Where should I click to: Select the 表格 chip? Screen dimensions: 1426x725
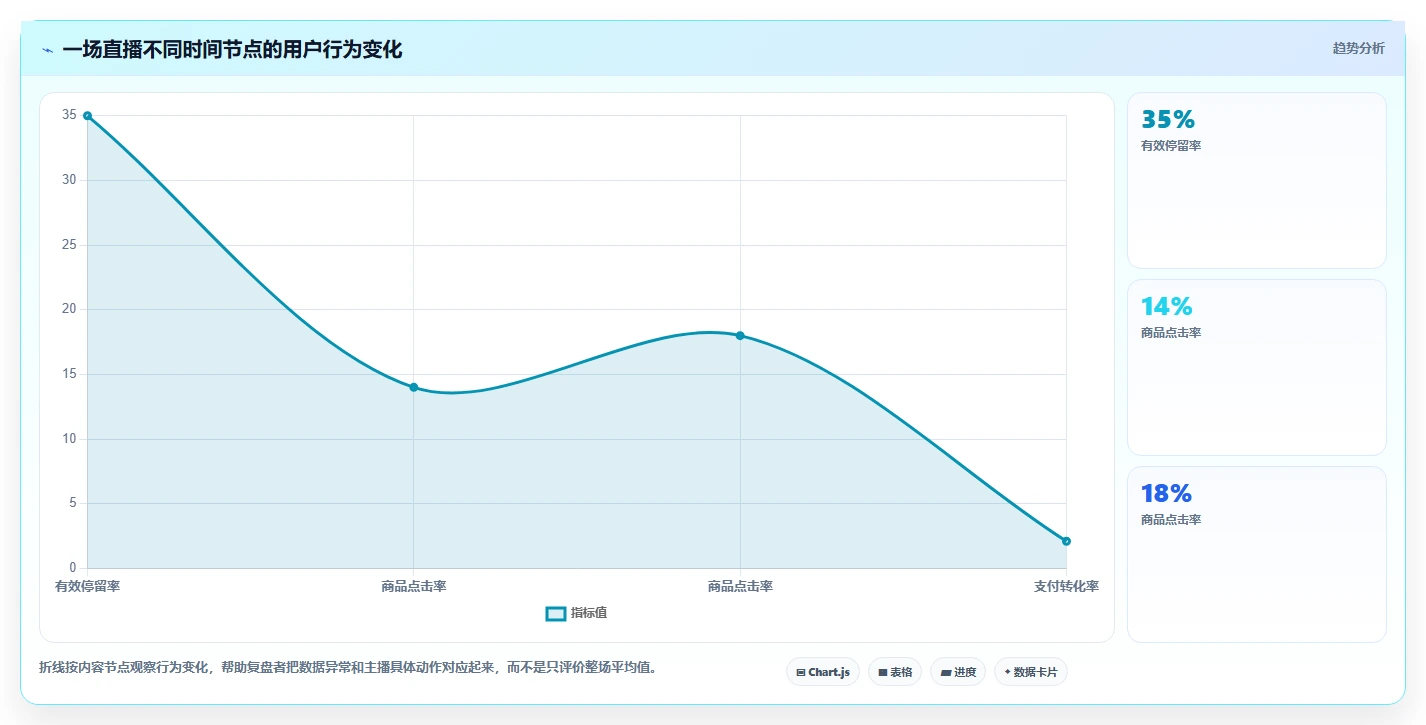click(895, 672)
